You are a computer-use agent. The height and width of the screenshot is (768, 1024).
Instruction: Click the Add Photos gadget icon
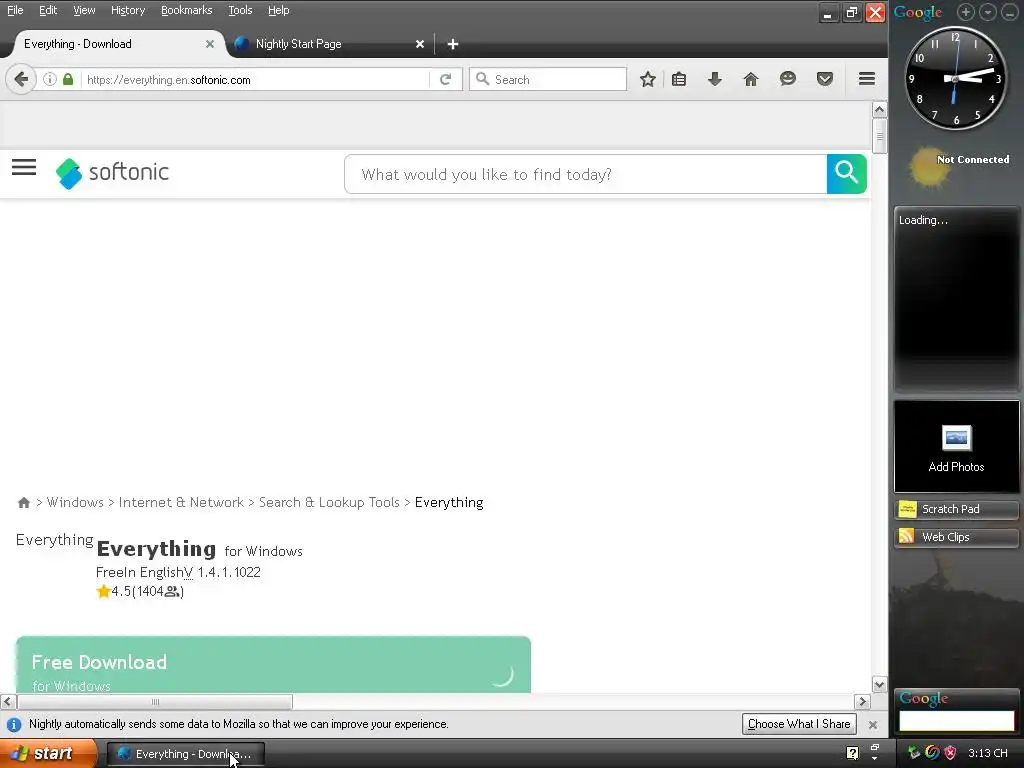[x=956, y=438]
